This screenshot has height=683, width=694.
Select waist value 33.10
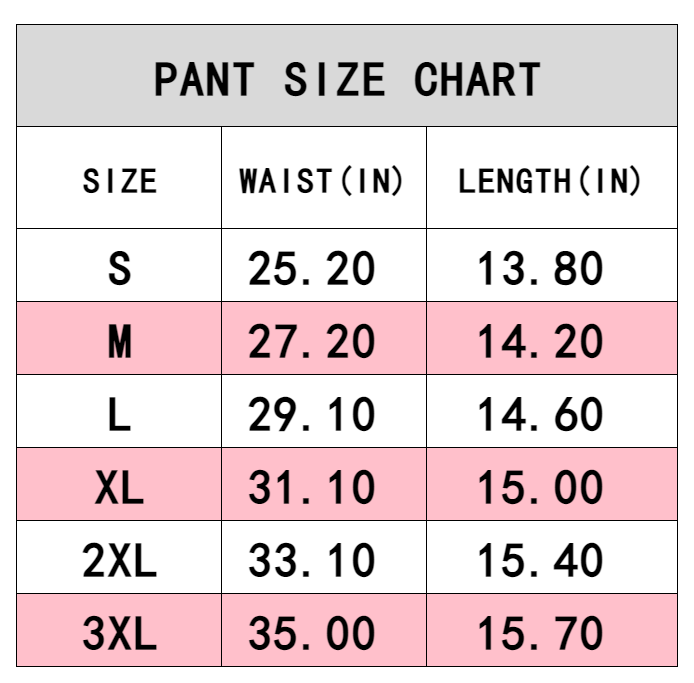312,561
